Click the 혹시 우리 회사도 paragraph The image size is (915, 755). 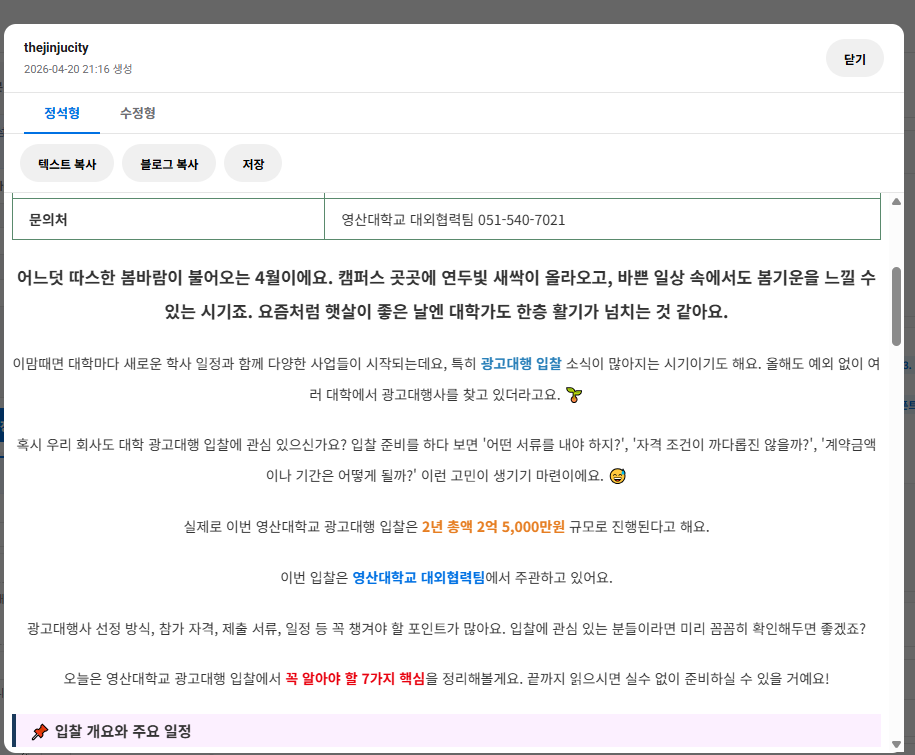click(x=446, y=460)
